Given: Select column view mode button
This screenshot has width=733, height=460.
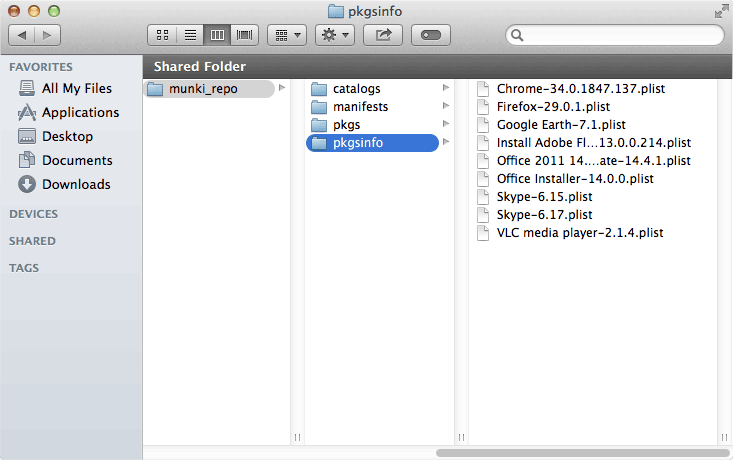Looking at the screenshot, I should pos(216,35).
